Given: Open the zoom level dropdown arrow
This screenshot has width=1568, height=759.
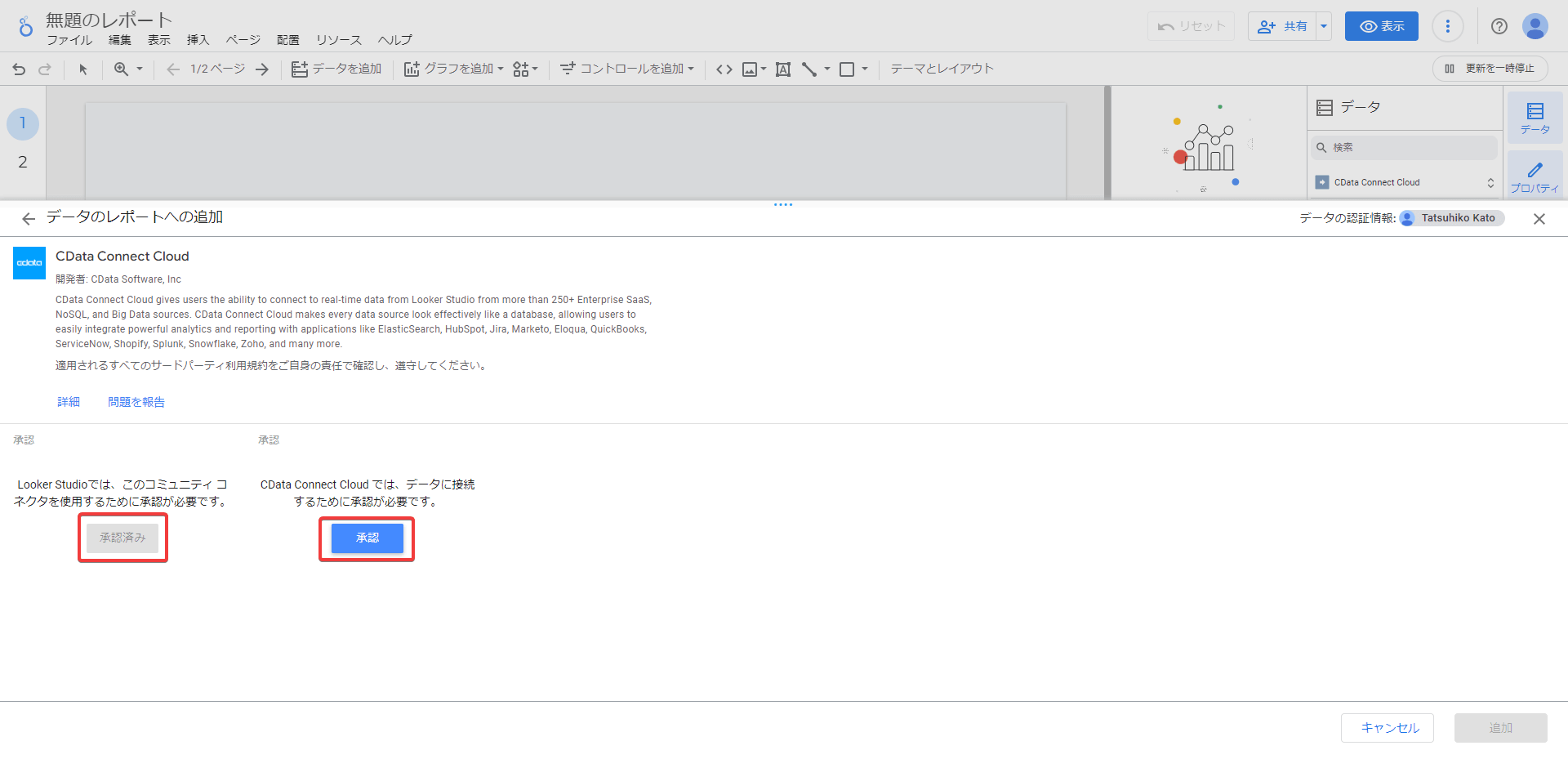Looking at the screenshot, I should (140, 69).
